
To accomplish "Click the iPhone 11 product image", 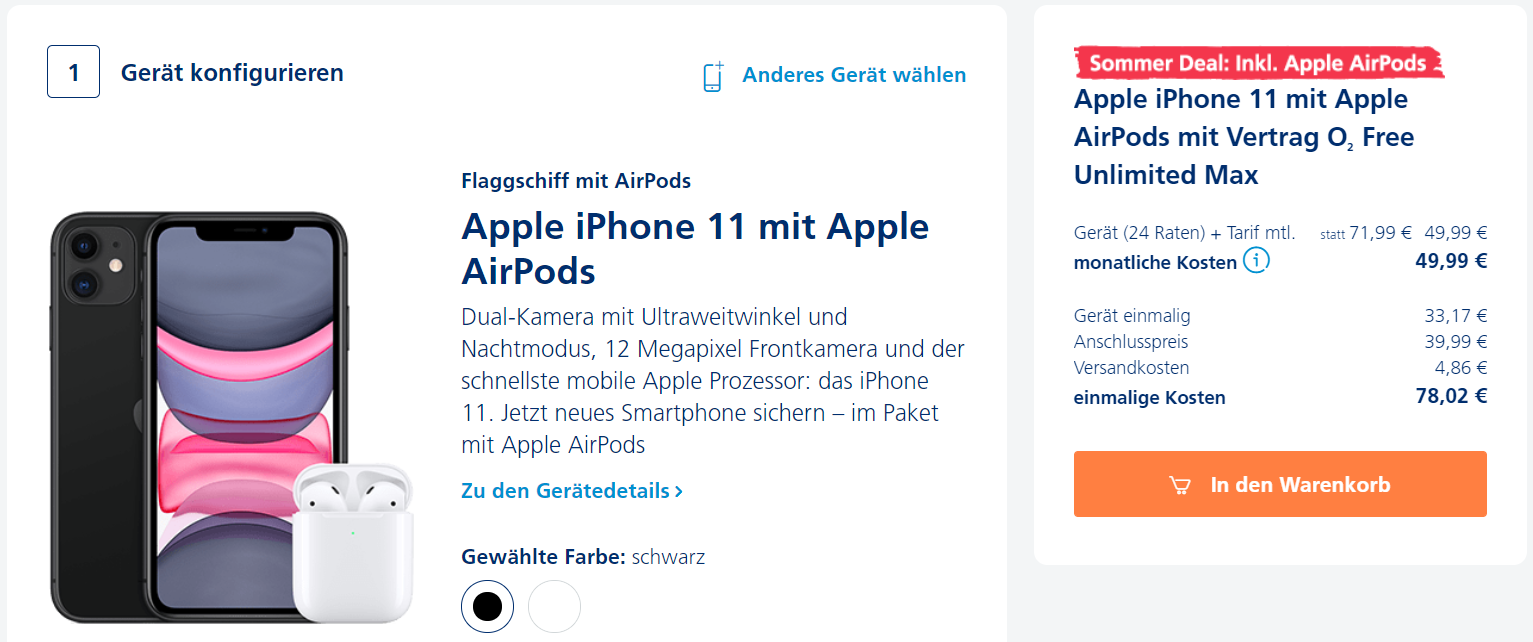I will point(198,416).
